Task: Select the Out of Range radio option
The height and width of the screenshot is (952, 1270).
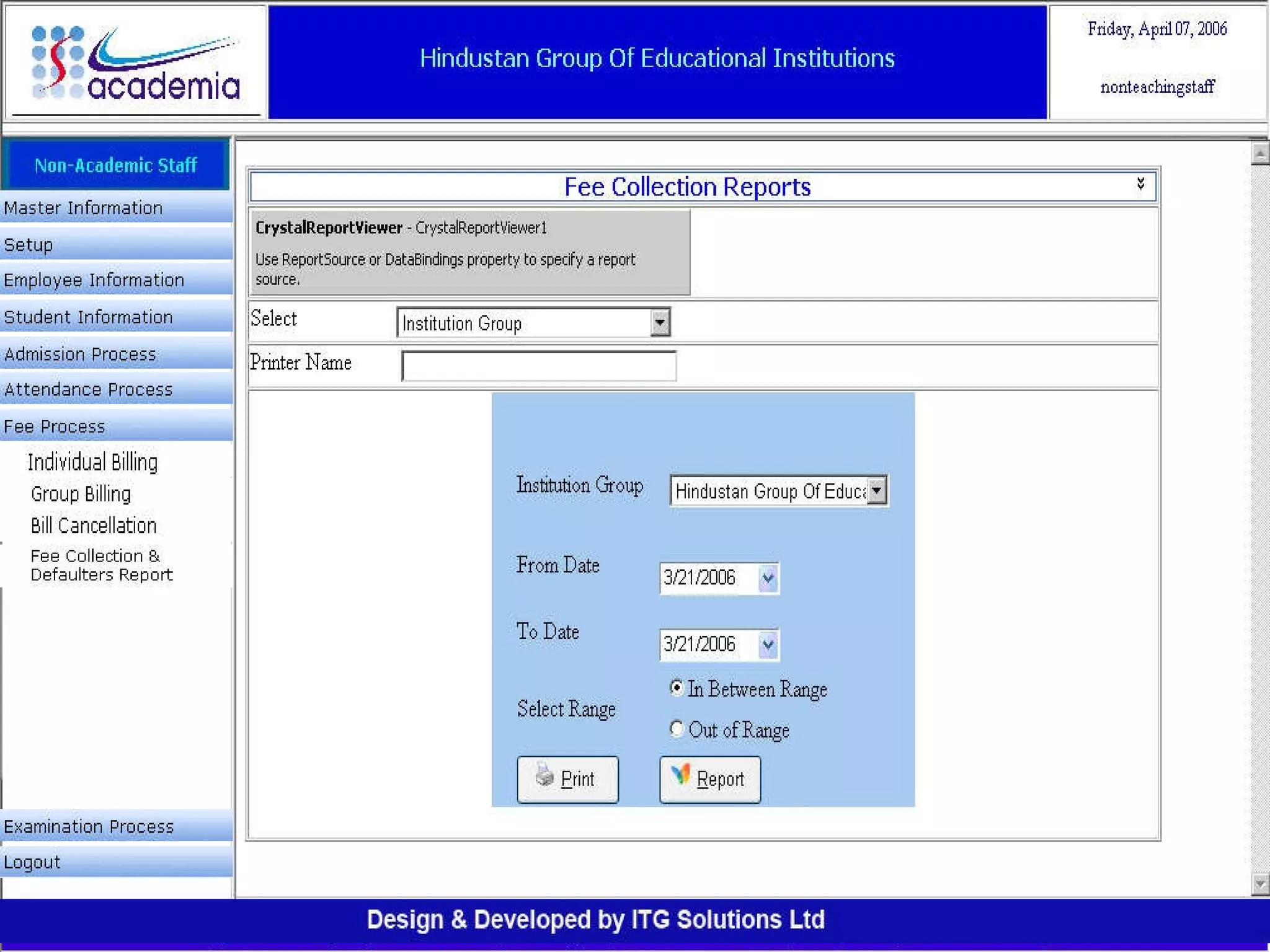Action: tap(677, 728)
